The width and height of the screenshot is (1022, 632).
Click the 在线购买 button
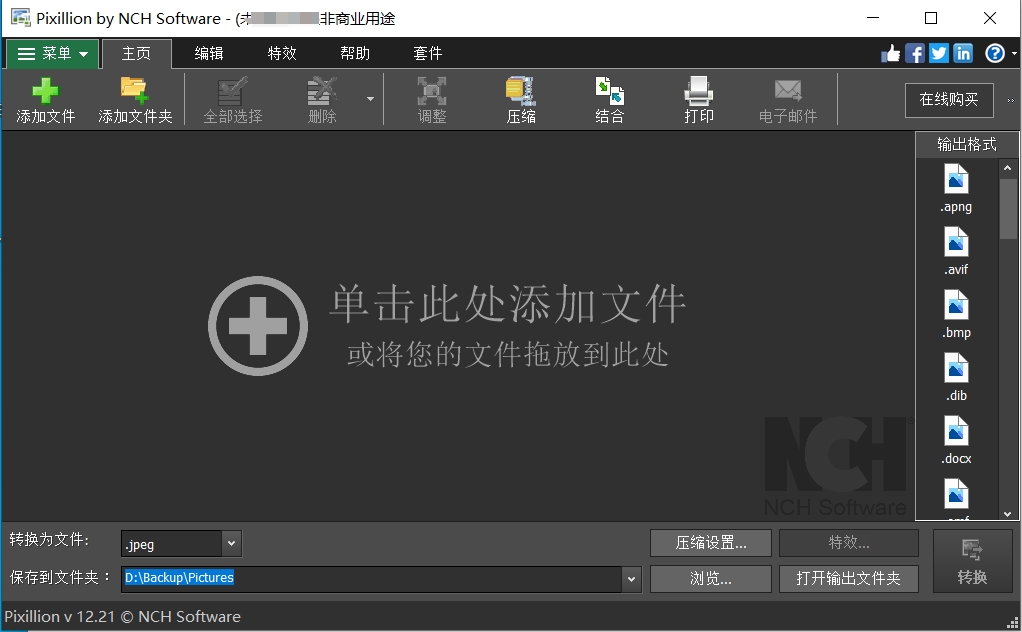[x=949, y=100]
